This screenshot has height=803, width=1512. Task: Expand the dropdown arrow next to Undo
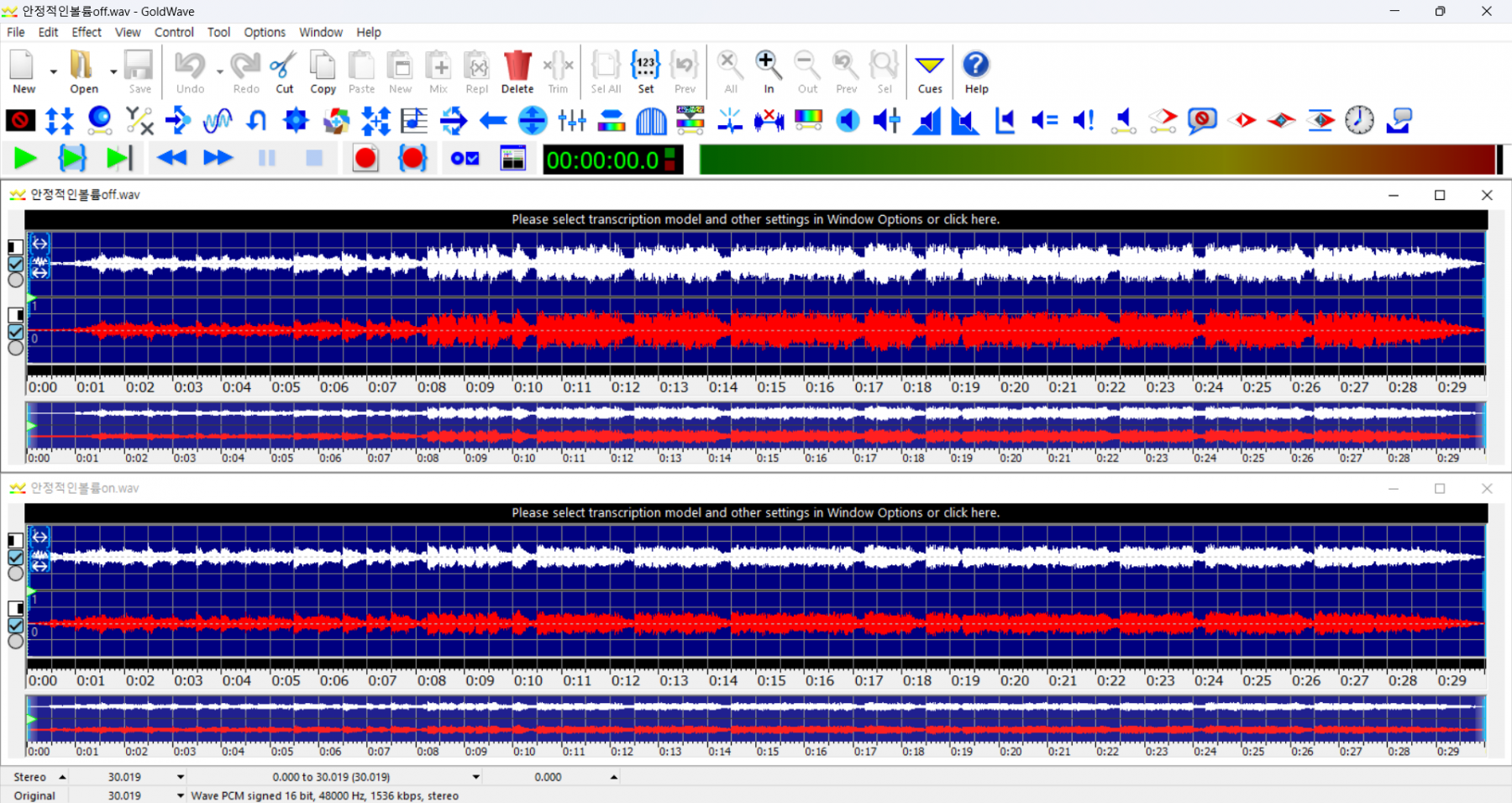[x=219, y=72]
